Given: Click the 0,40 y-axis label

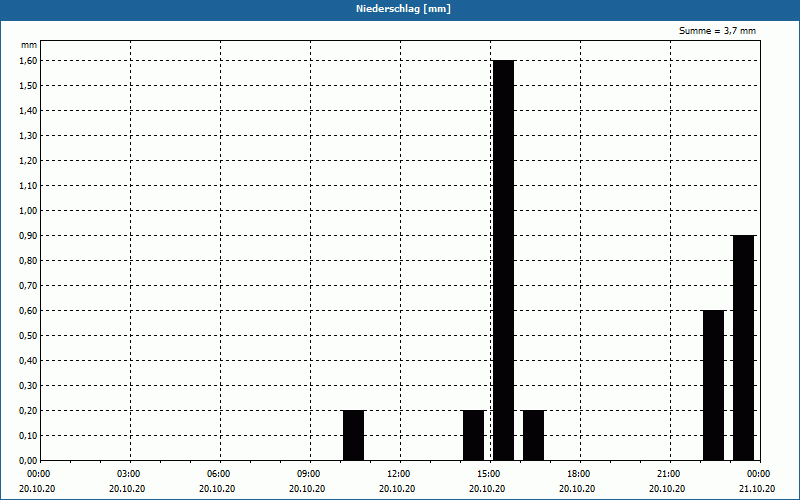Looking at the screenshot, I should click(x=28, y=361).
